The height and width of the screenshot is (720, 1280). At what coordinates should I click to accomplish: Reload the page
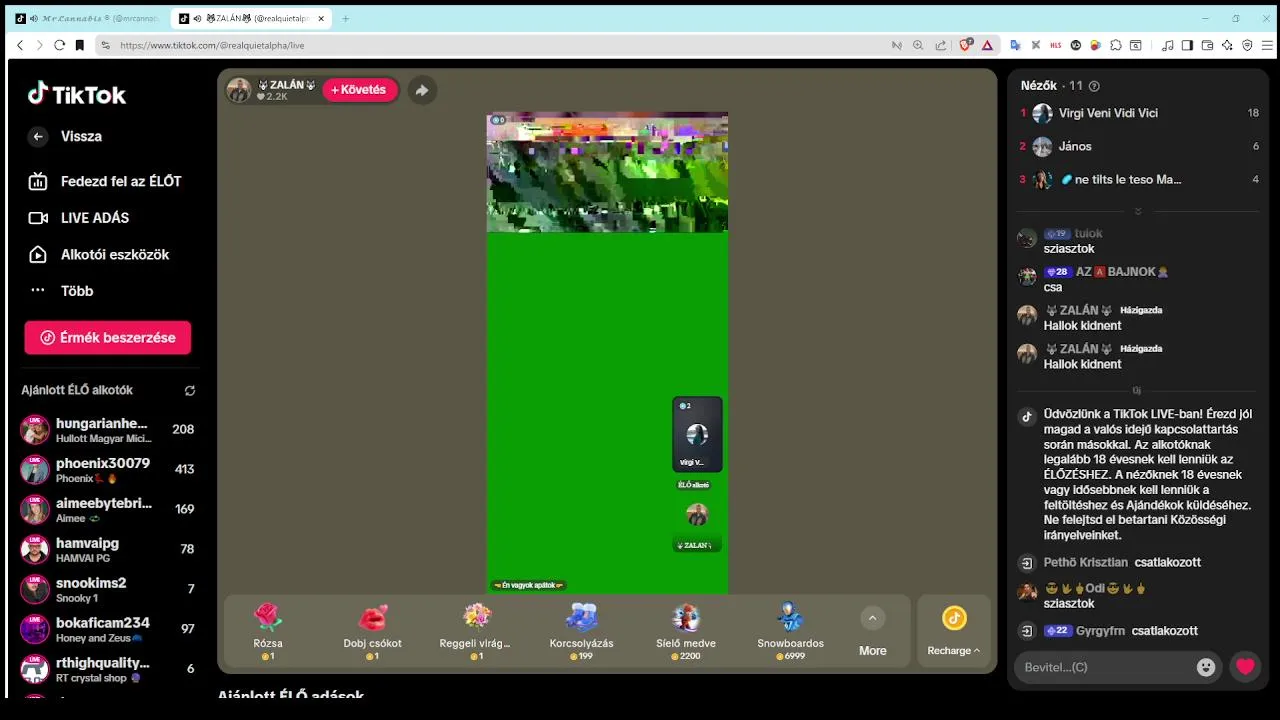[59, 45]
